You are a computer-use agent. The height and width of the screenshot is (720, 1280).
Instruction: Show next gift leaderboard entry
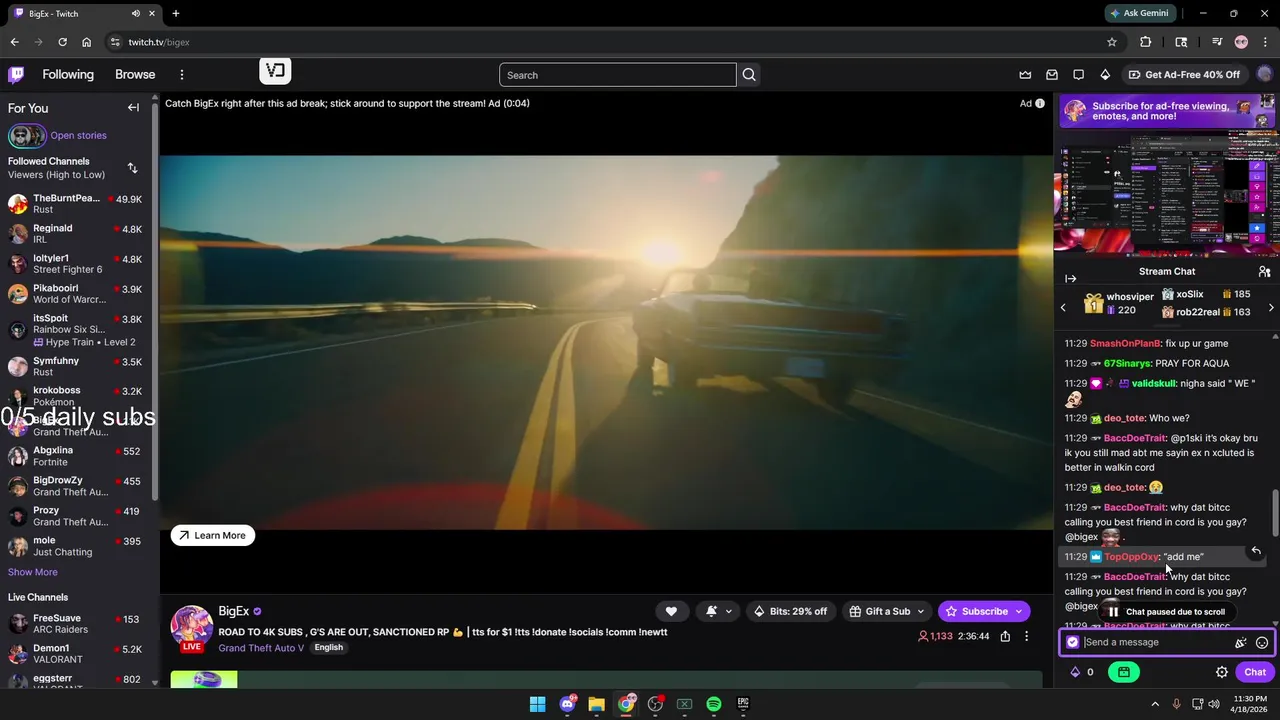tap(1271, 308)
